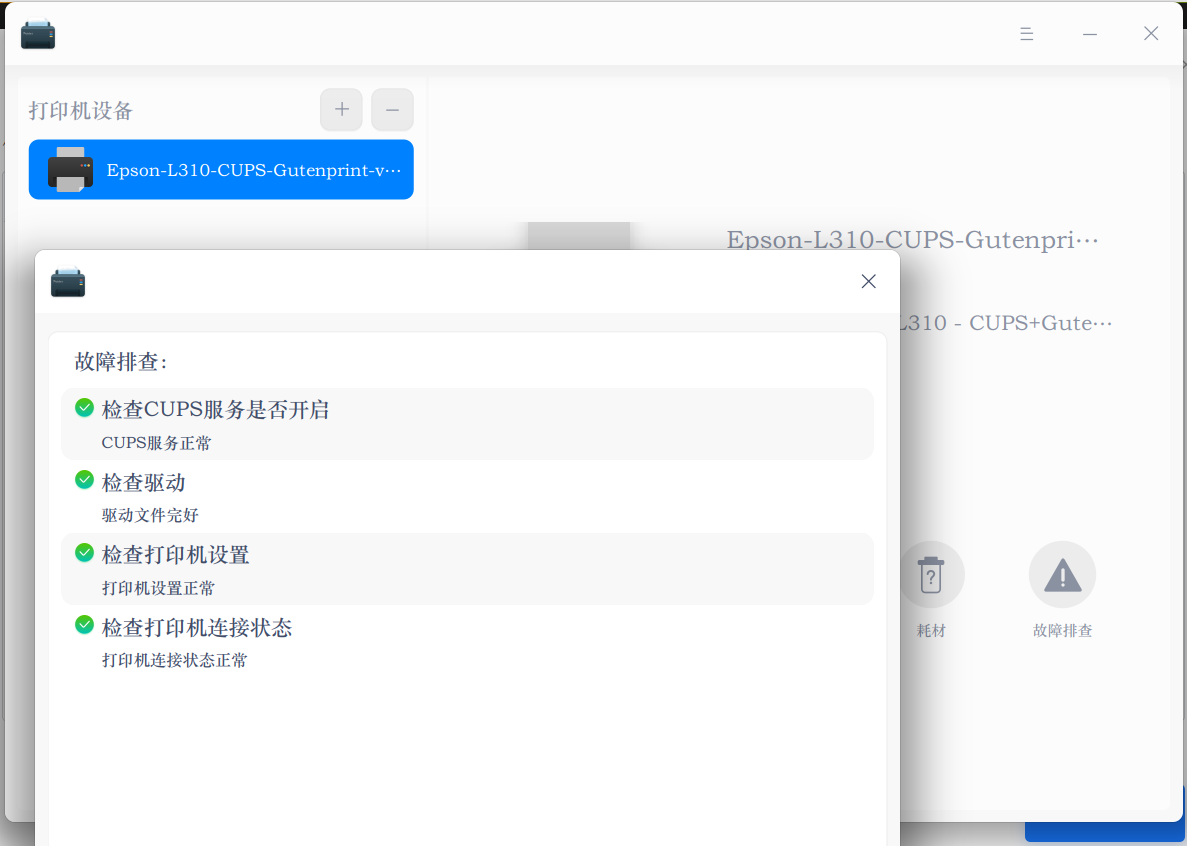Select the Epson-L310-CUPS-Gutenprint printer in the device list
The width and height of the screenshot is (1187, 846).
[x=221, y=169]
